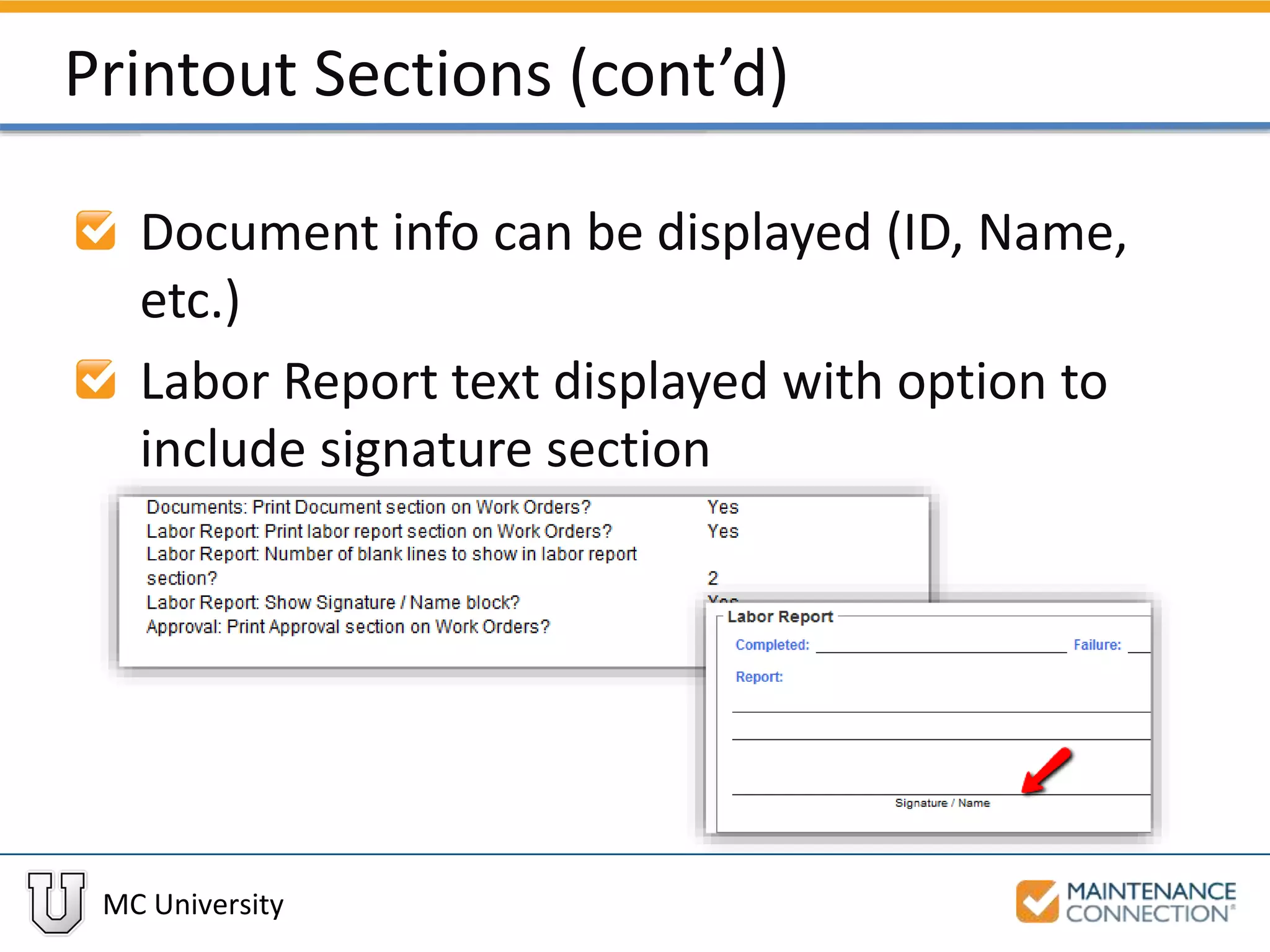Viewport: 1270px width, 952px height.
Task: Click the orange checkmark beside 'Labor Report text'
Action: 95,379
